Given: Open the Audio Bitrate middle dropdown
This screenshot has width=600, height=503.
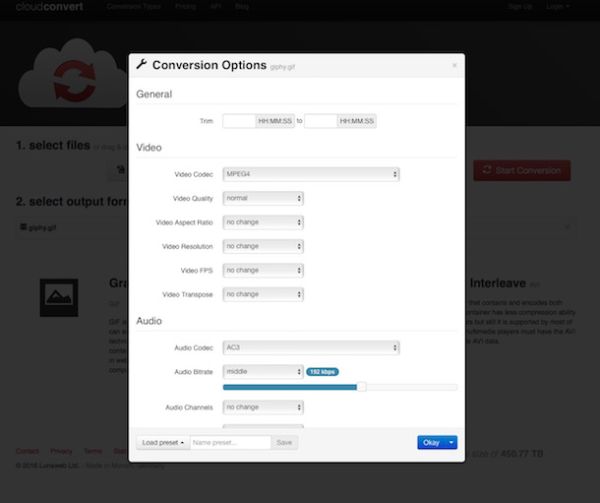Looking at the screenshot, I should (263, 372).
